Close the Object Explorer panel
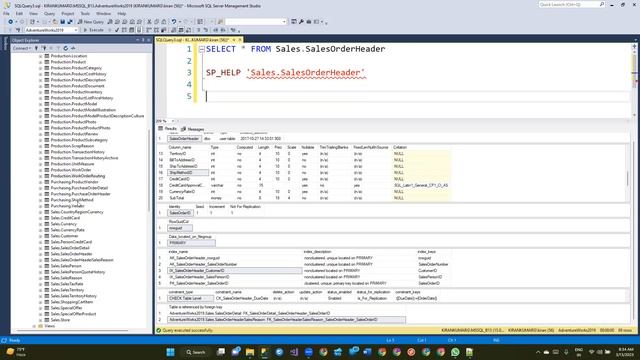The image size is (640, 360). pos(149,40)
